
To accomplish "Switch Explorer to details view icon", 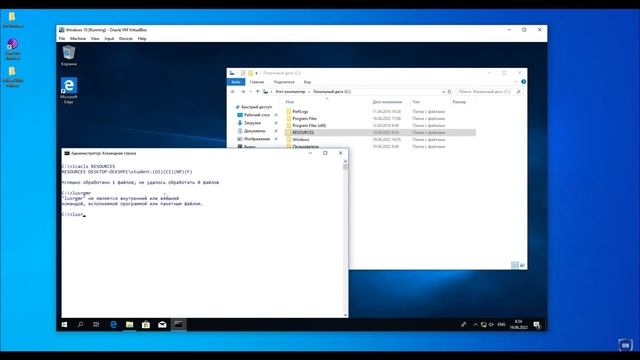I will point(515,265).
